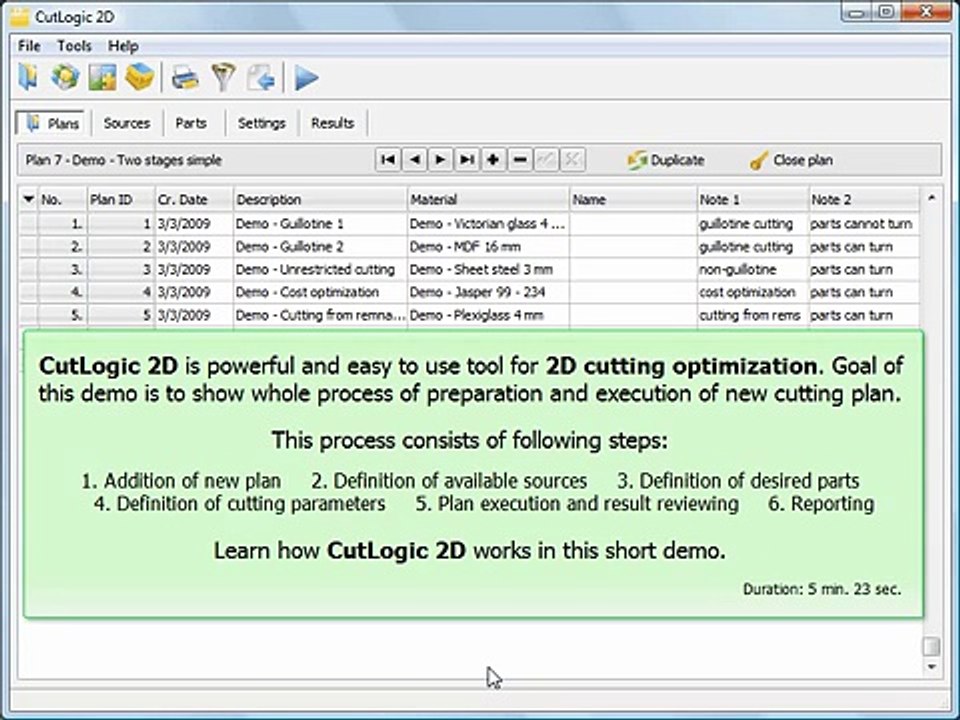Select the 'Demo - Unrestricted cutting' cell
Viewport: 960px width, 720px height.
(x=320, y=269)
